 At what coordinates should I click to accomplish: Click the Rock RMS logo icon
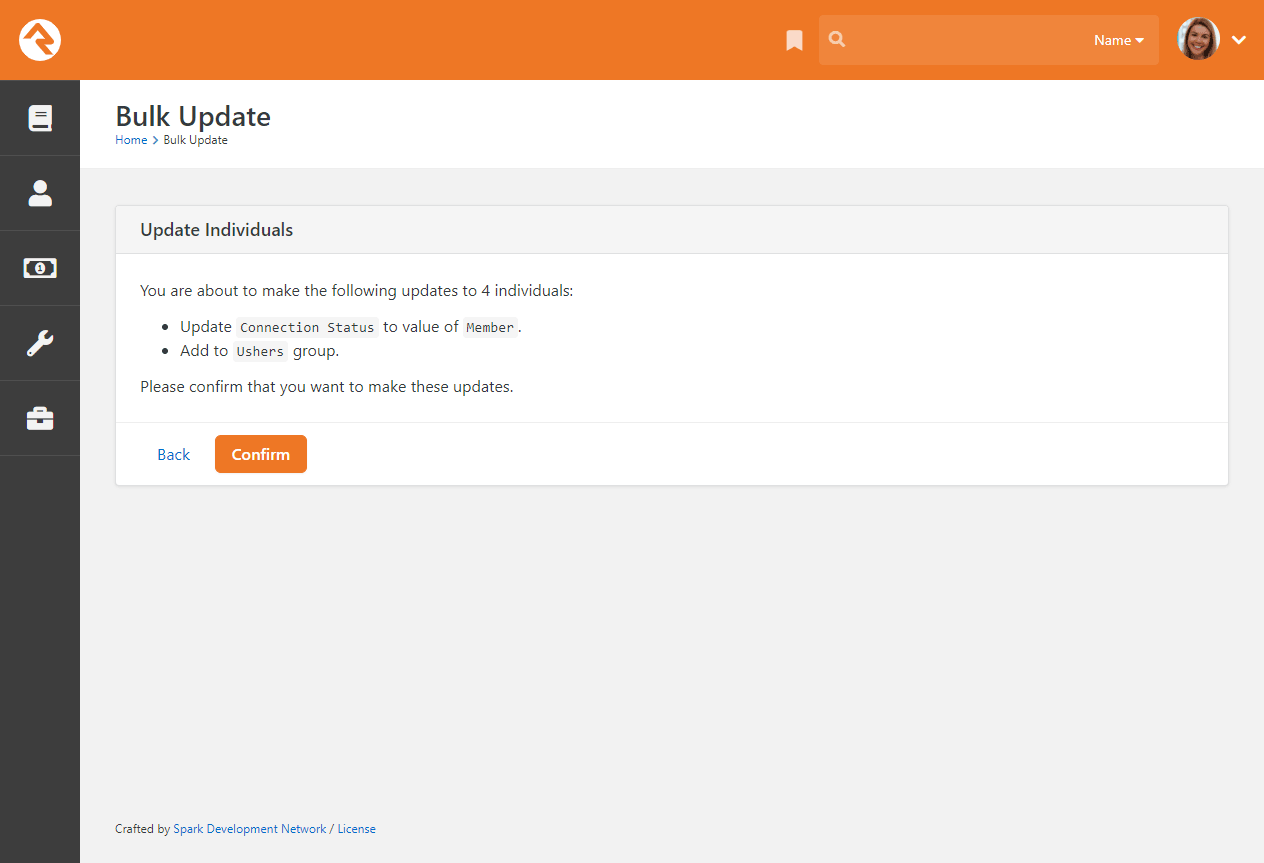(40, 40)
